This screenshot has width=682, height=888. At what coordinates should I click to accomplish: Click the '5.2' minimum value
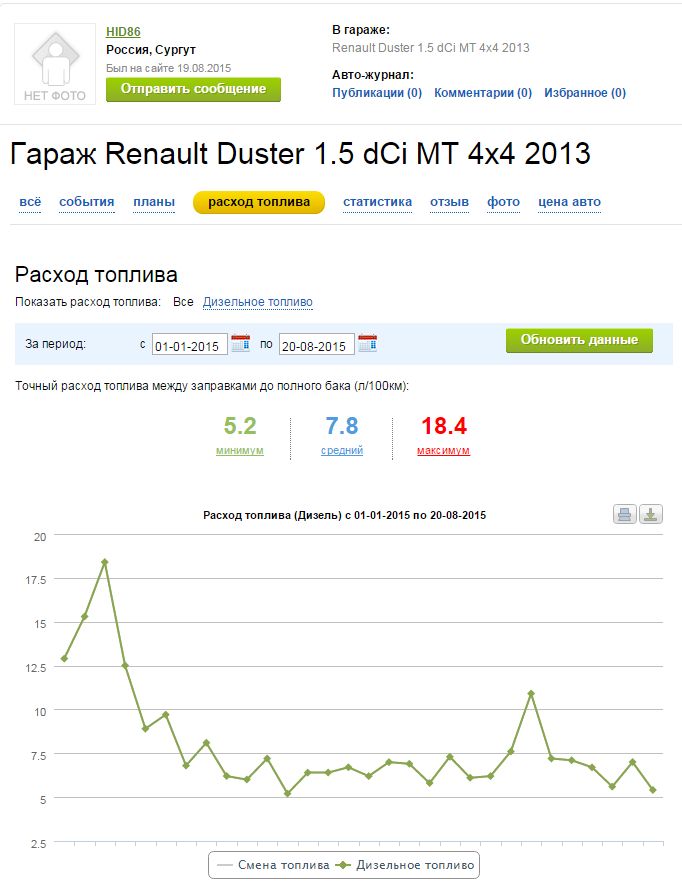[x=240, y=426]
